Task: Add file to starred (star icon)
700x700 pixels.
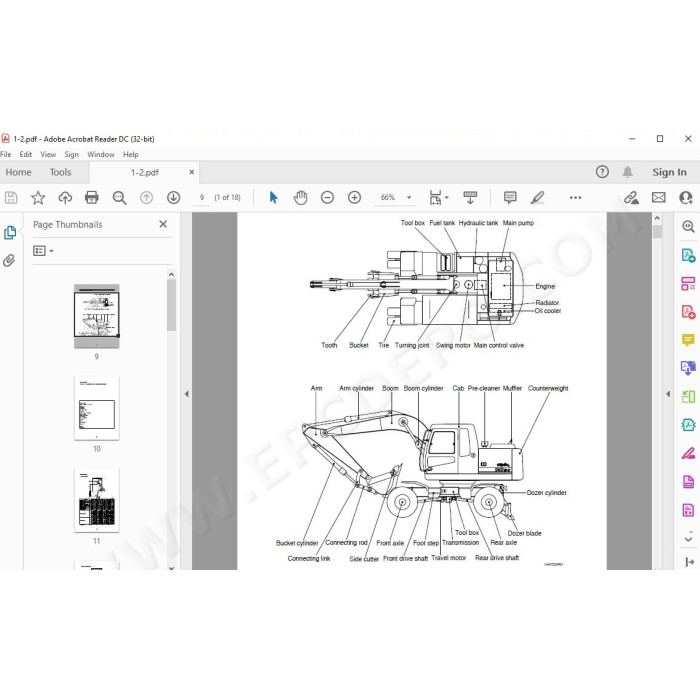Action: tap(38, 197)
